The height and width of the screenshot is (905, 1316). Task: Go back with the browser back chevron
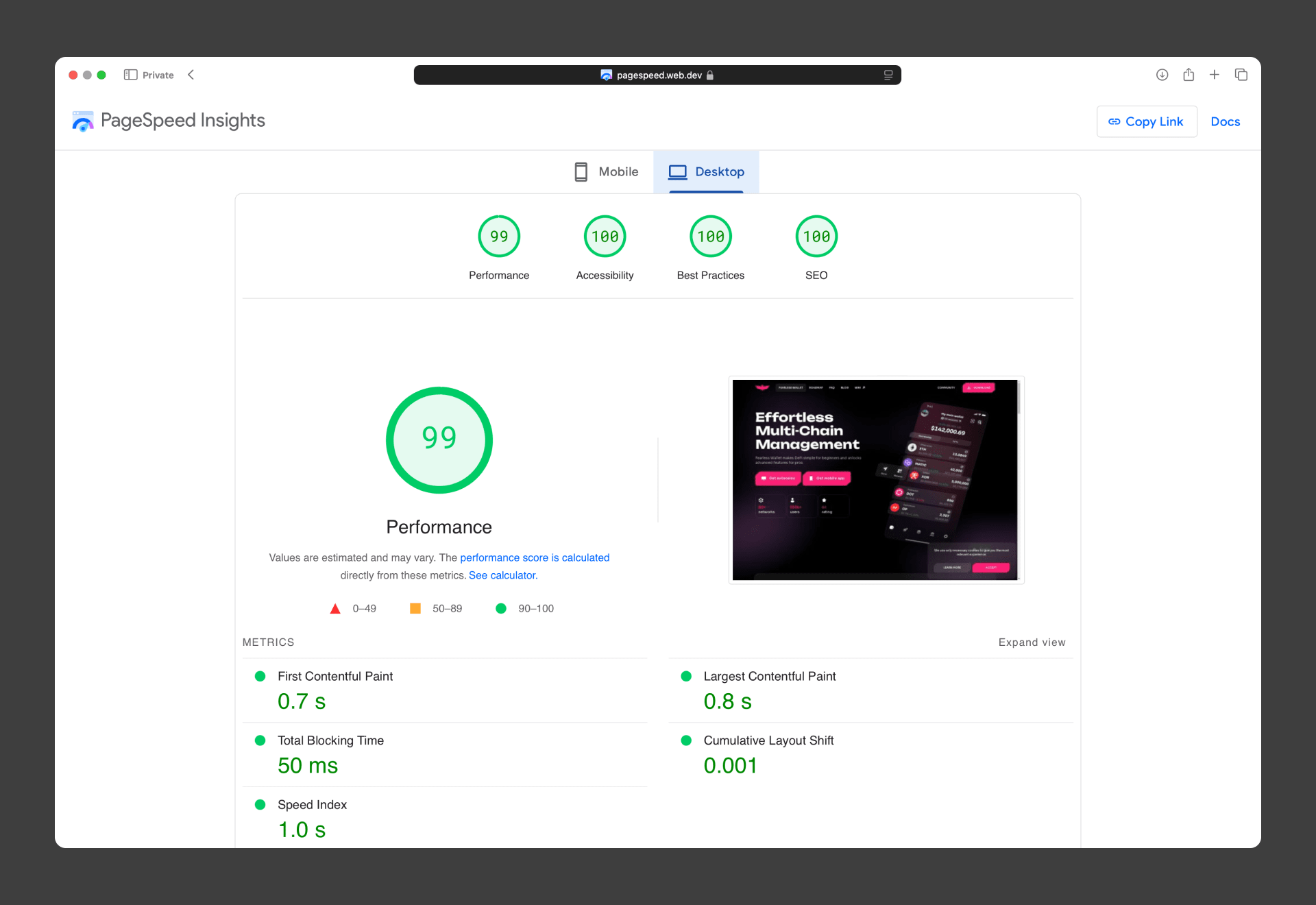click(191, 75)
